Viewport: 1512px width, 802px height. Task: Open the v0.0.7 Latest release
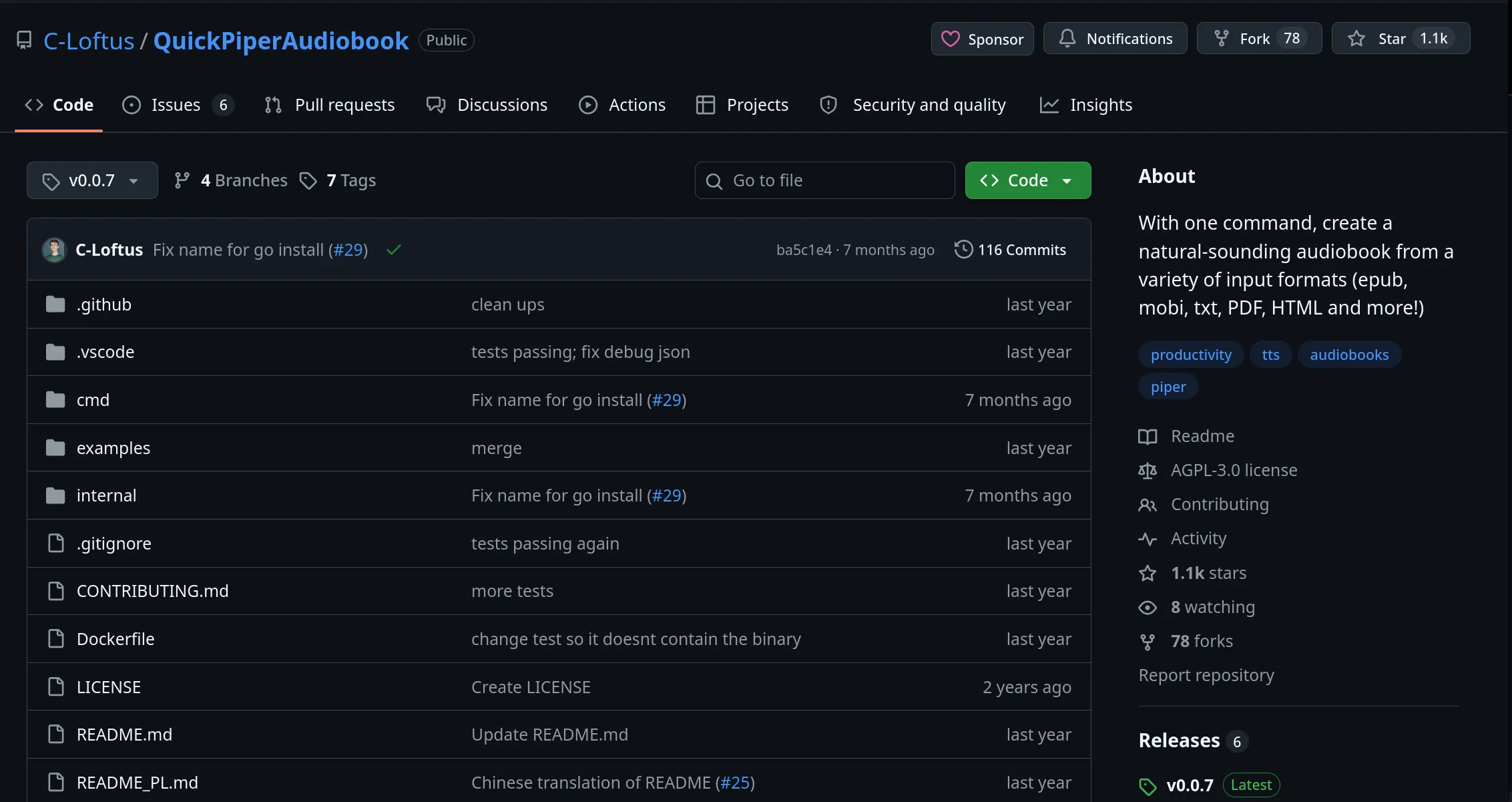click(1209, 785)
